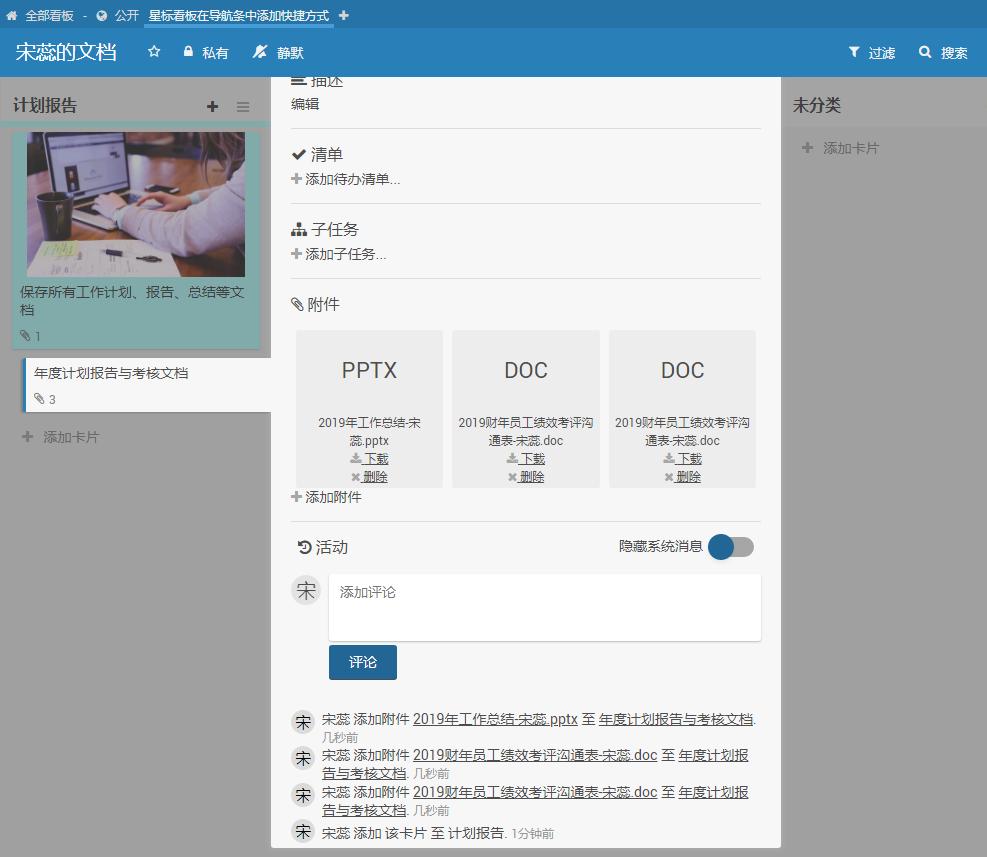This screenshot has height=857, width=987.
Task: Add a subtask 添加子任务
Action: tap(339, 254)
